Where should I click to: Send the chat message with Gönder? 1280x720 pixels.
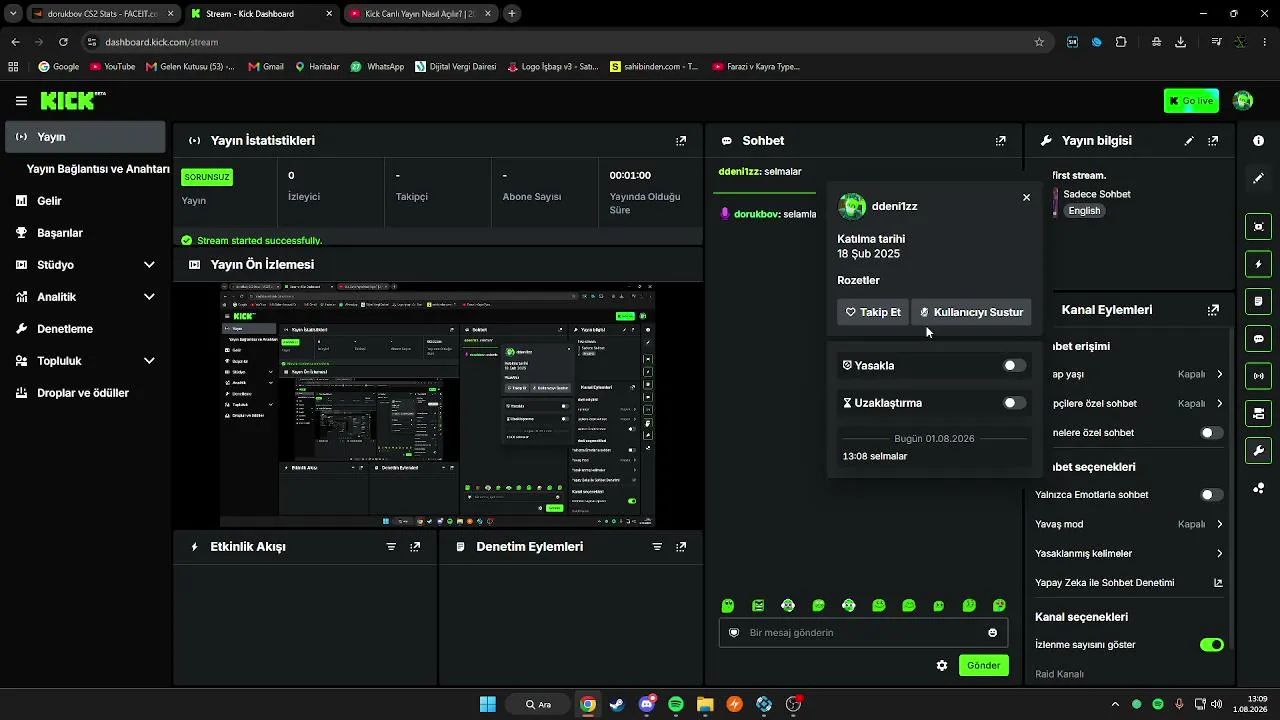(x=984, y=665)
